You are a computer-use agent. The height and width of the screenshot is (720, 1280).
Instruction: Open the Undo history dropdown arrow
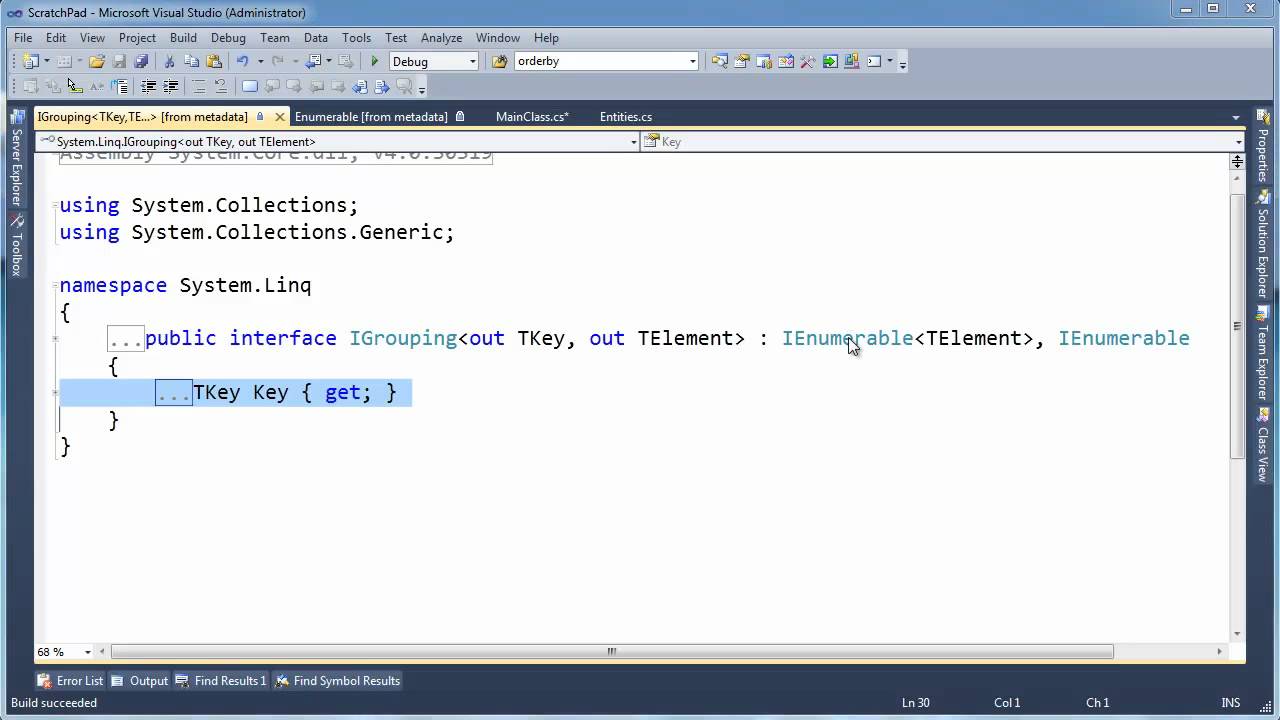point(260,61)
